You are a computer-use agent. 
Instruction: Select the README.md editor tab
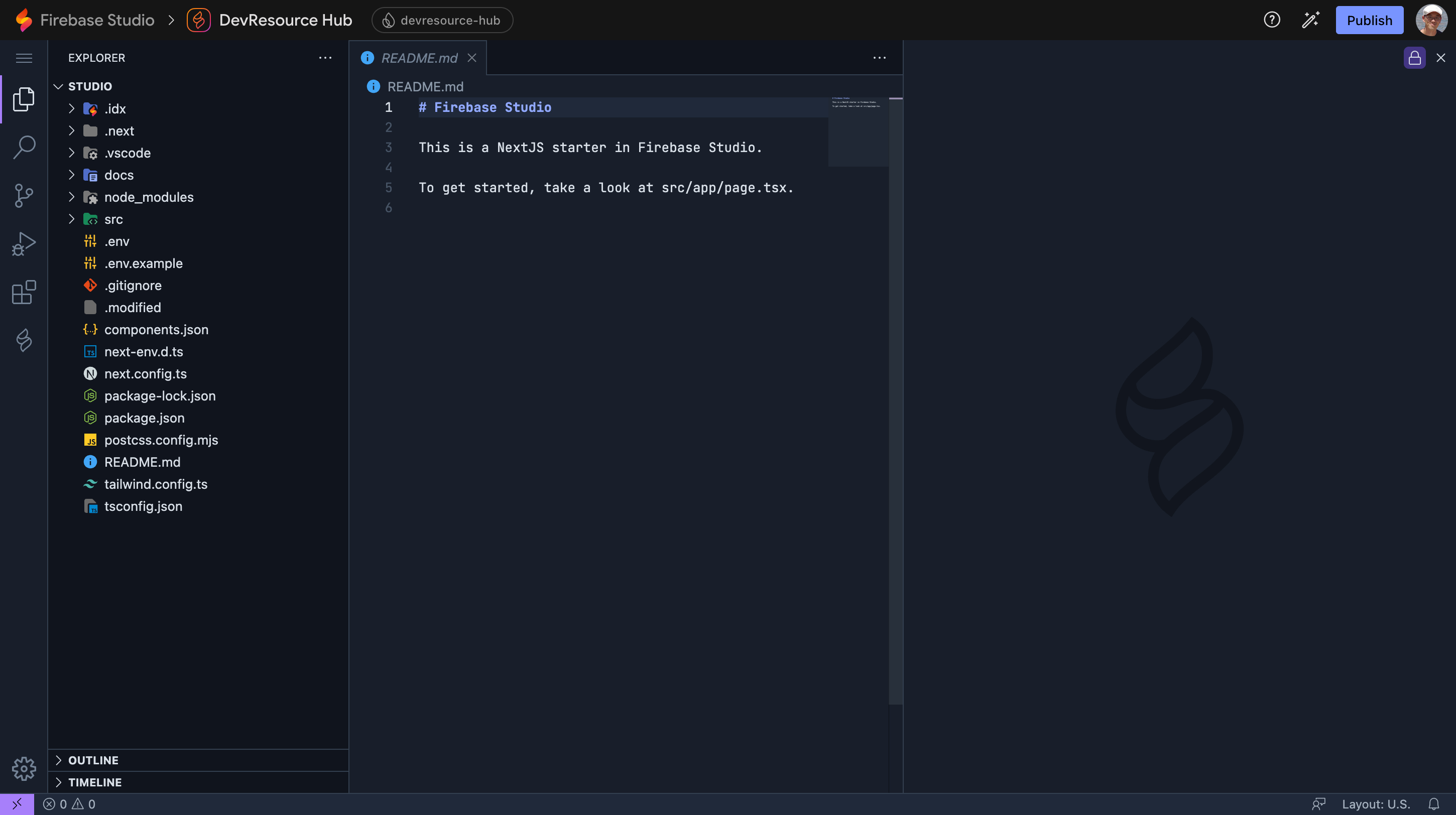point(419,58)
